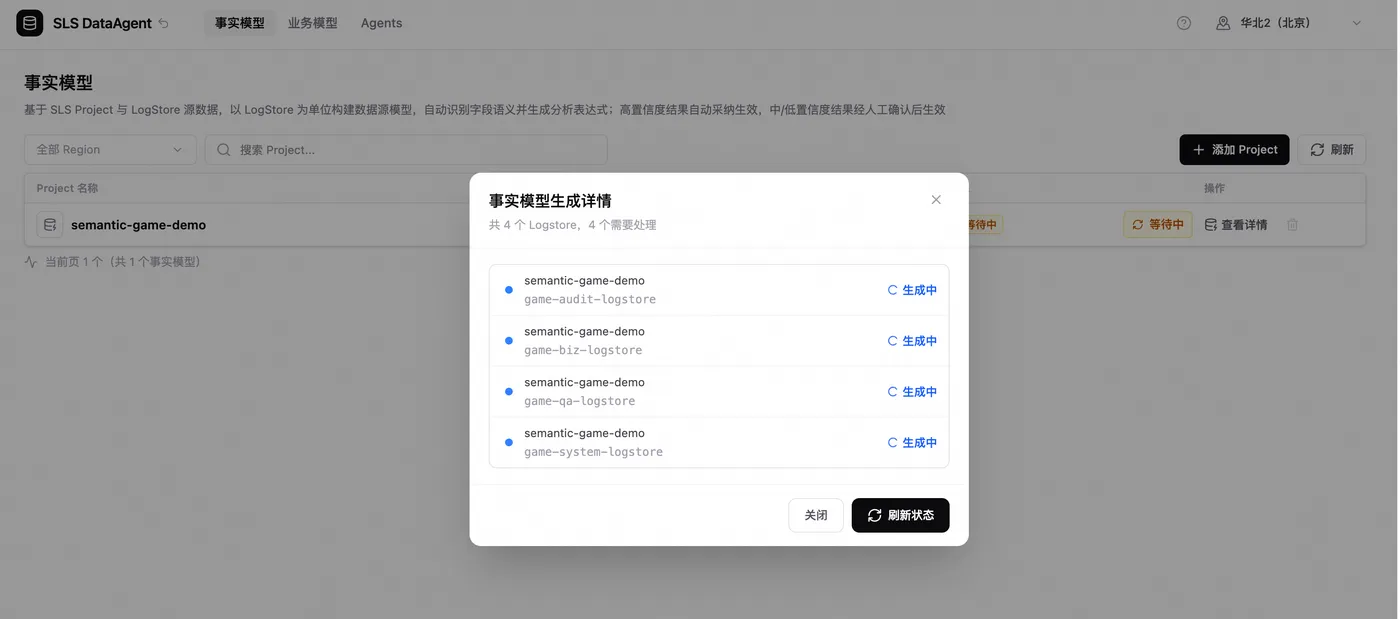Screen dimensions: 1400x619
Task: Click the pagination summary 当前页 1 个
Action: 74,262
